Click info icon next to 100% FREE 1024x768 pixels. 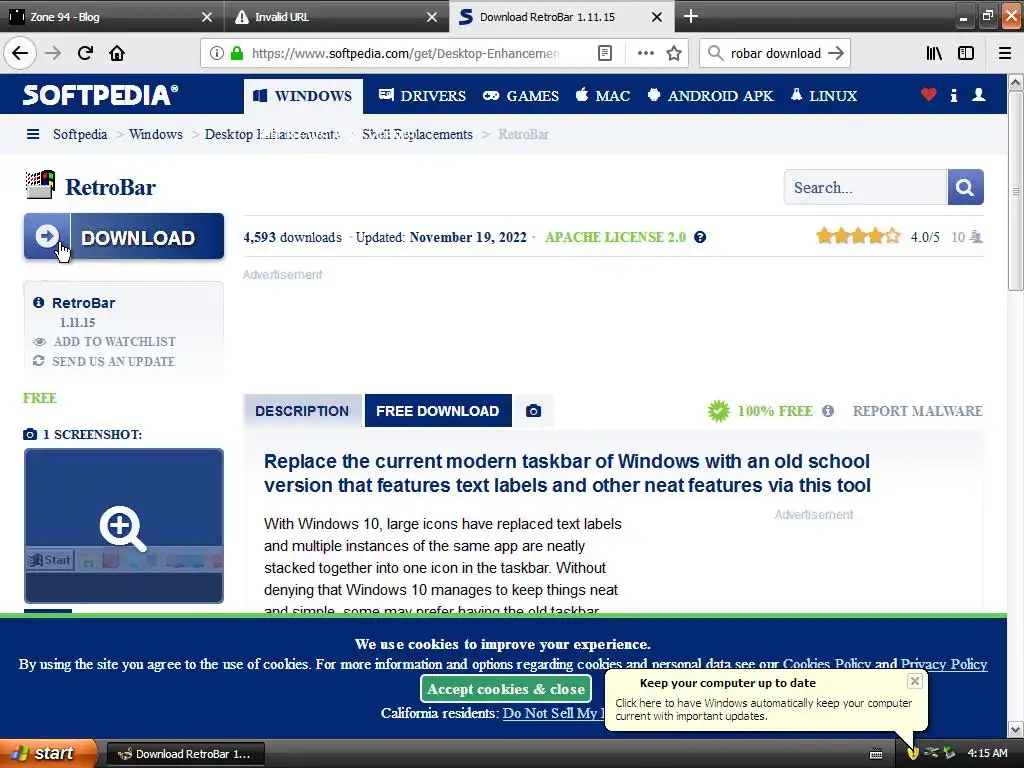[827, 411]
